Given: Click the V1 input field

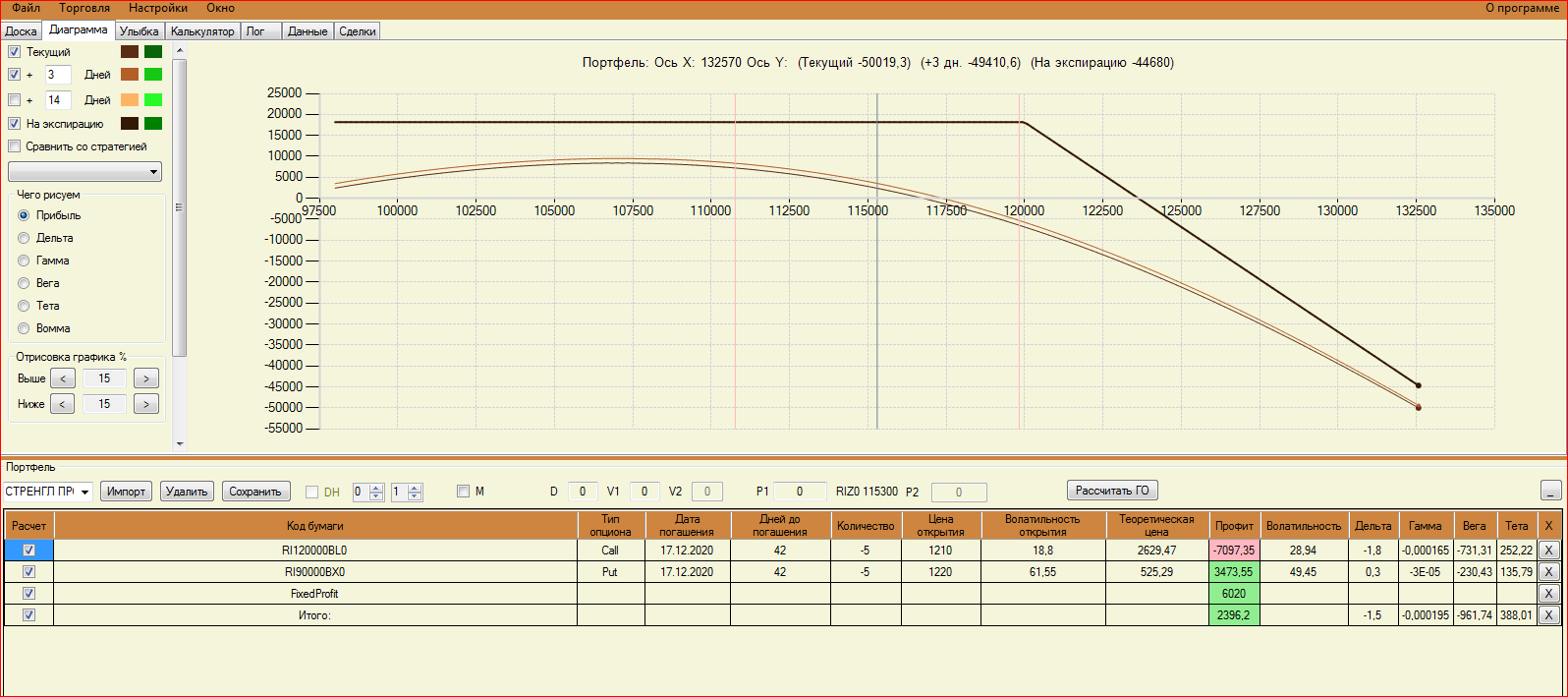Looking at the screenshot, I should [x=644, y=492].
